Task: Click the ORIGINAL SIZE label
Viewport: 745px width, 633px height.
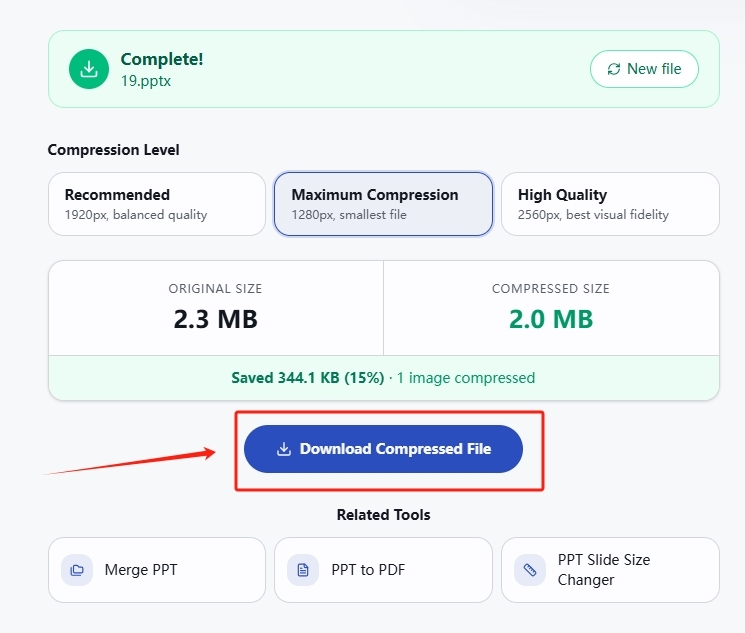Action: pos(215,289)
